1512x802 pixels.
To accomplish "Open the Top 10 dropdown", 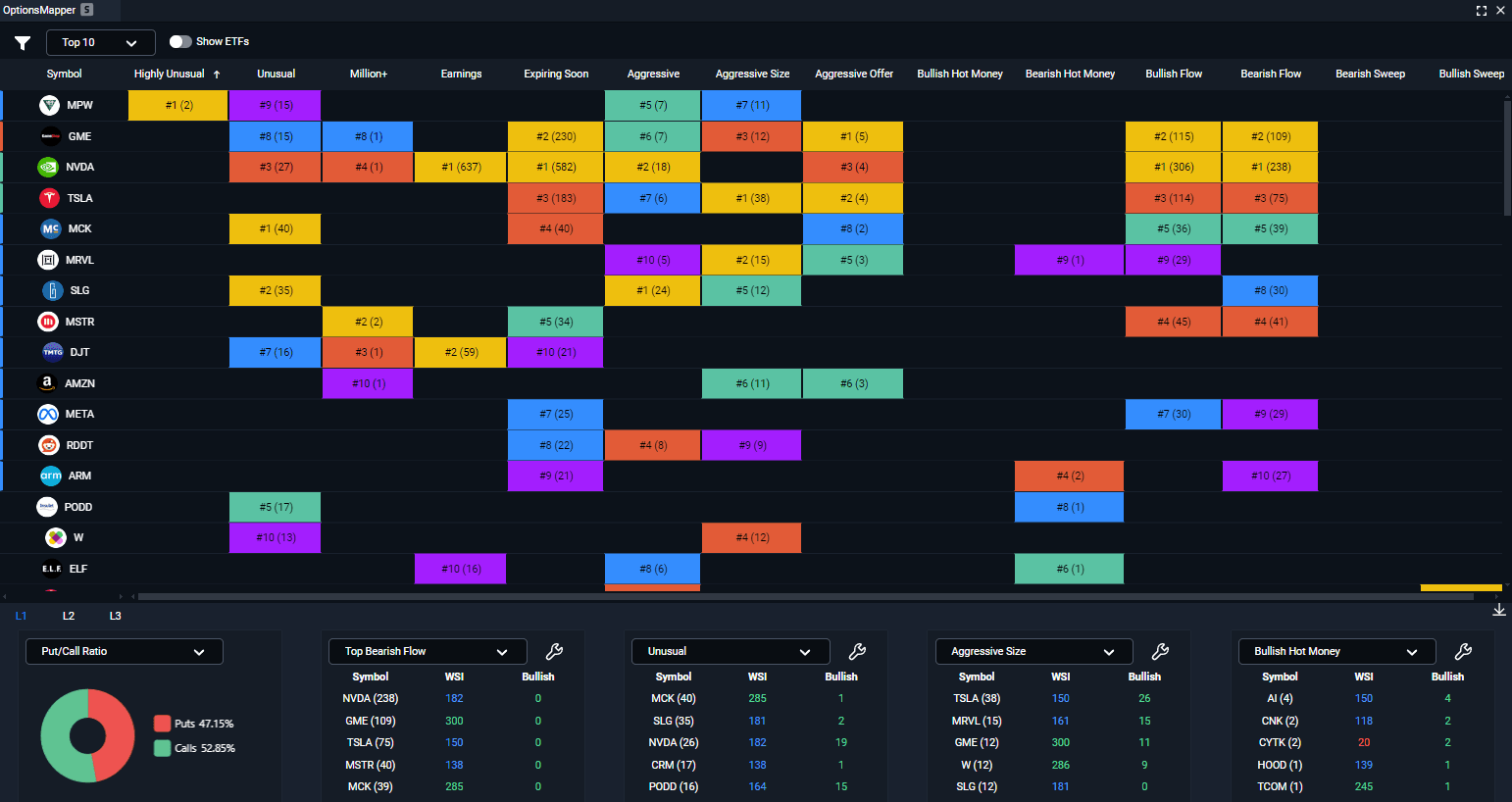I will point(101,43).
